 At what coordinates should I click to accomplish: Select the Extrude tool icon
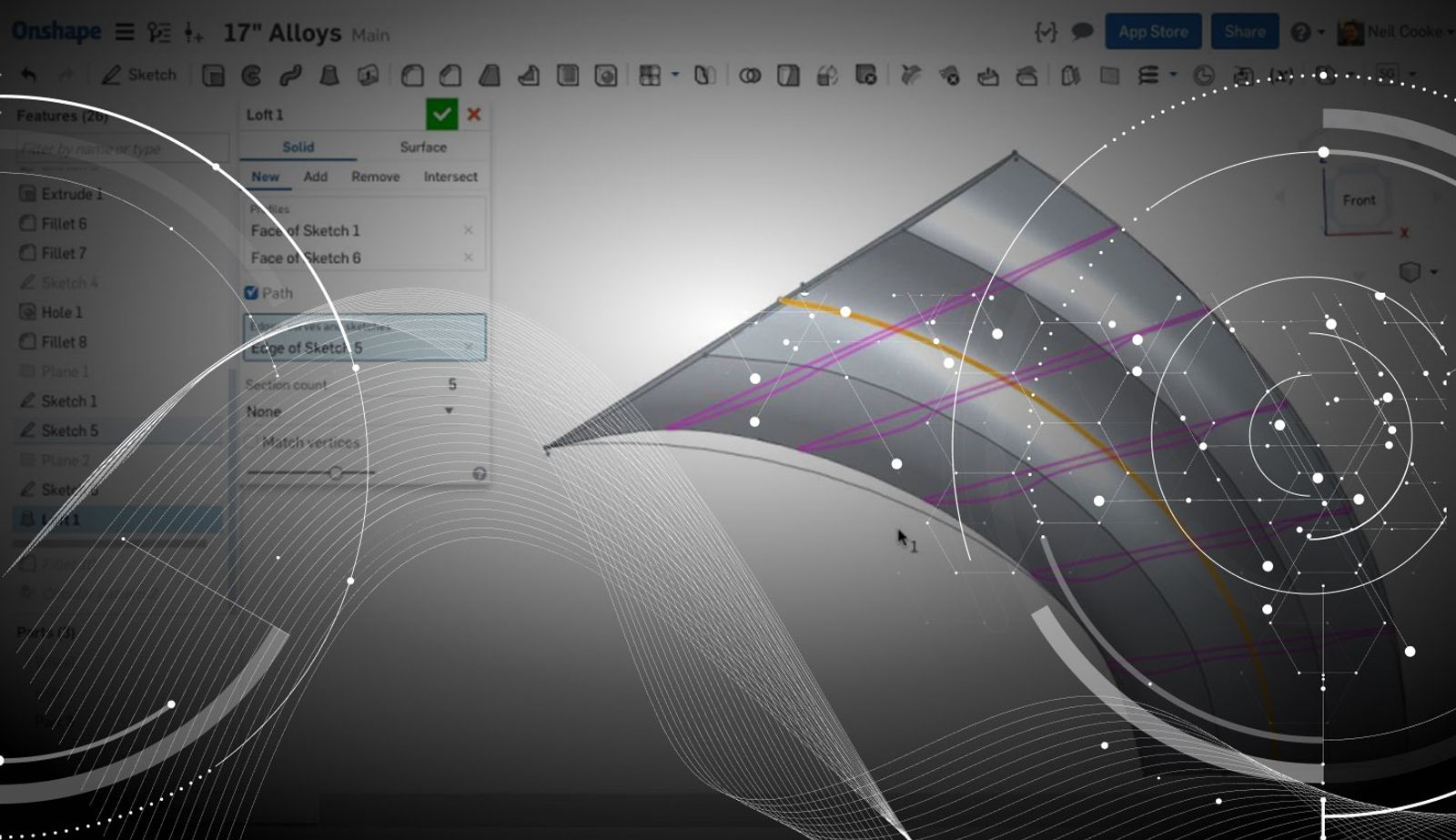(213, 76)
